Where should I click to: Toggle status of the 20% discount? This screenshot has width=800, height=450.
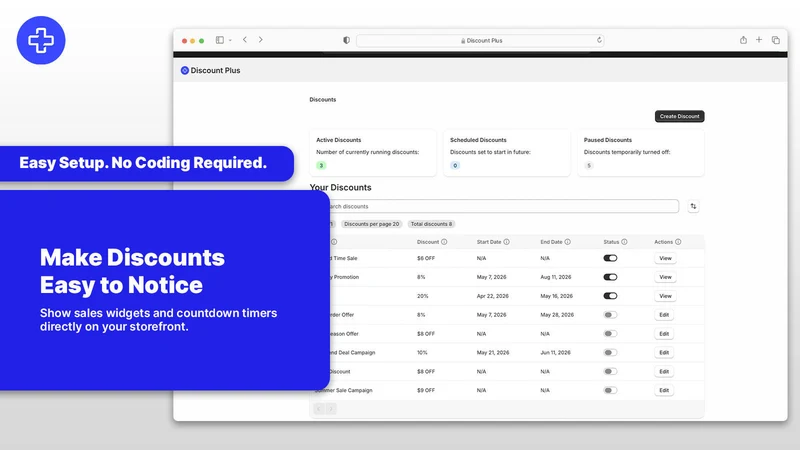pos(610,296)
